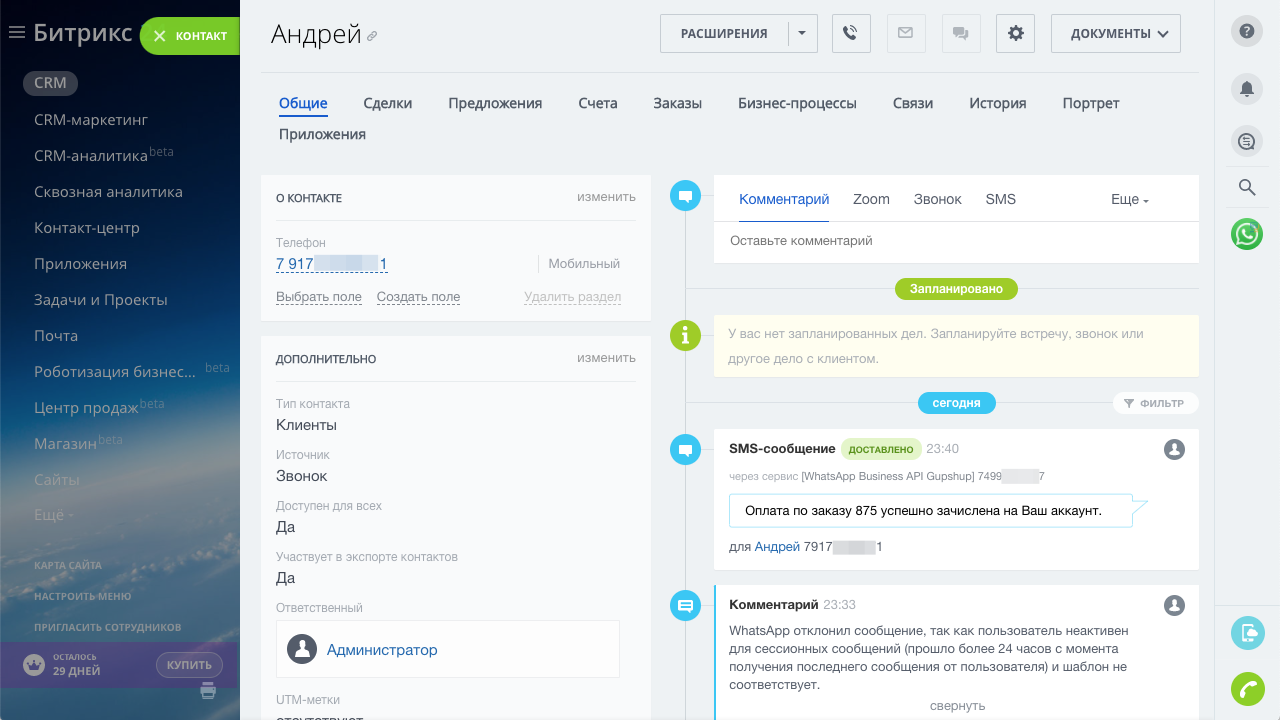1280x720 pixels.
Task: Open Почта in the left menu
Action: pos(56,336)
